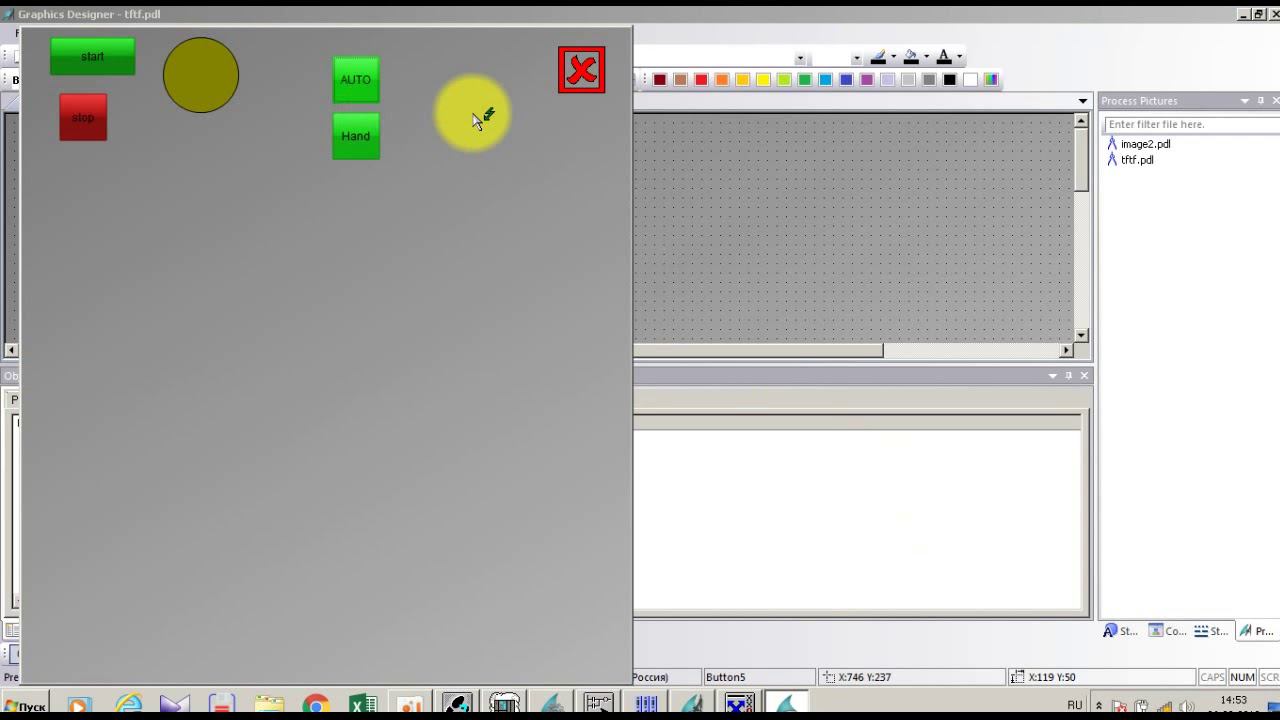Switch to the first 'St...' panel tab

(1121, 631)
